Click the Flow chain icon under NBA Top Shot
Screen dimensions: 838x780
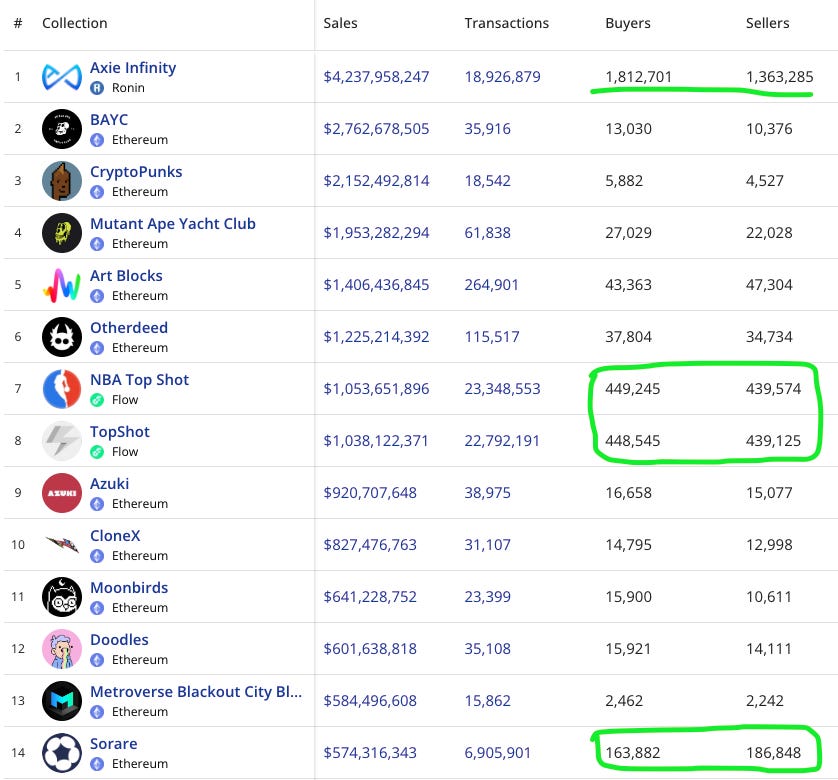point(97,400)
